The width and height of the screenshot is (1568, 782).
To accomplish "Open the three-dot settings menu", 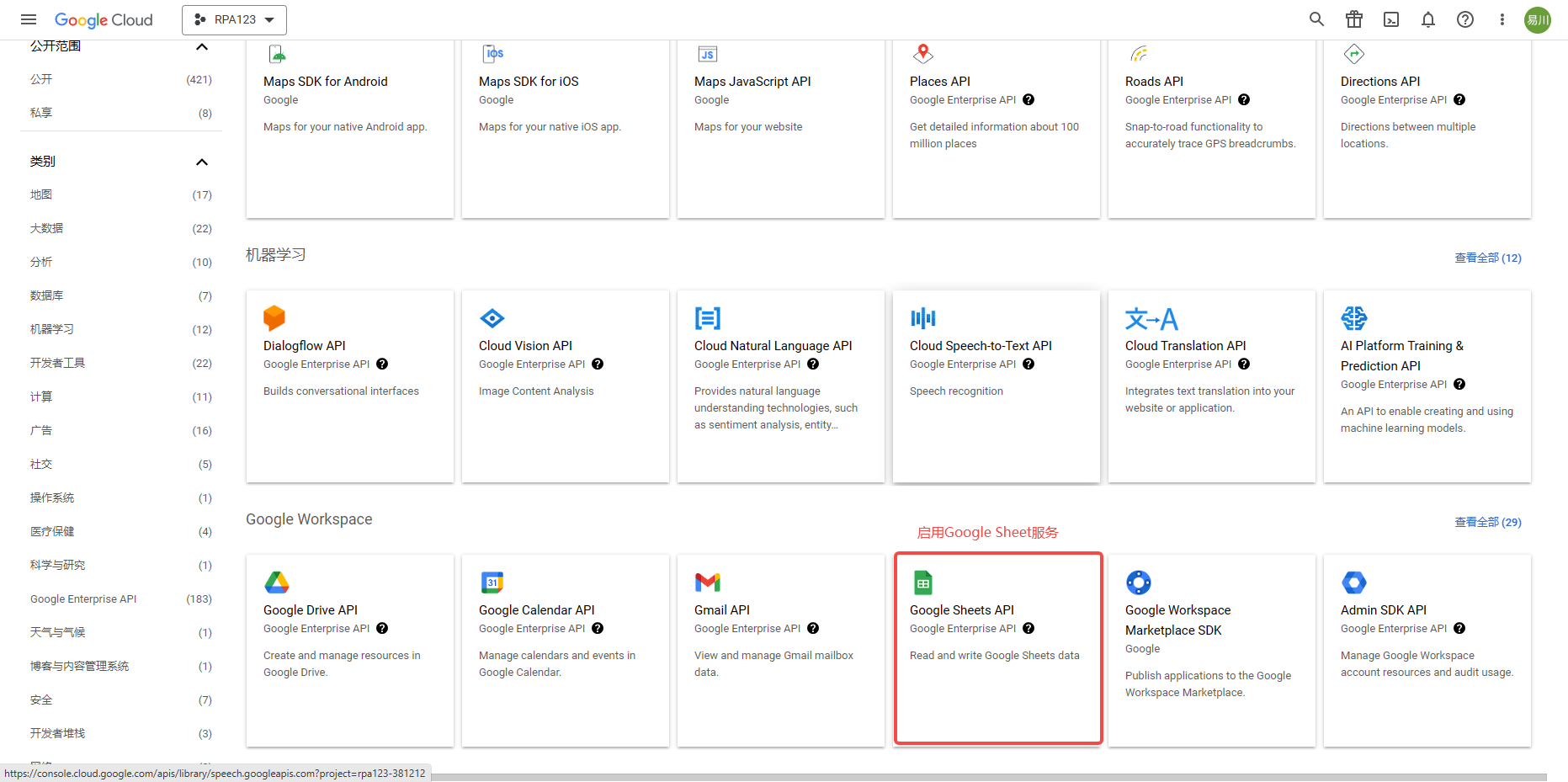I will coord(1502,19).
